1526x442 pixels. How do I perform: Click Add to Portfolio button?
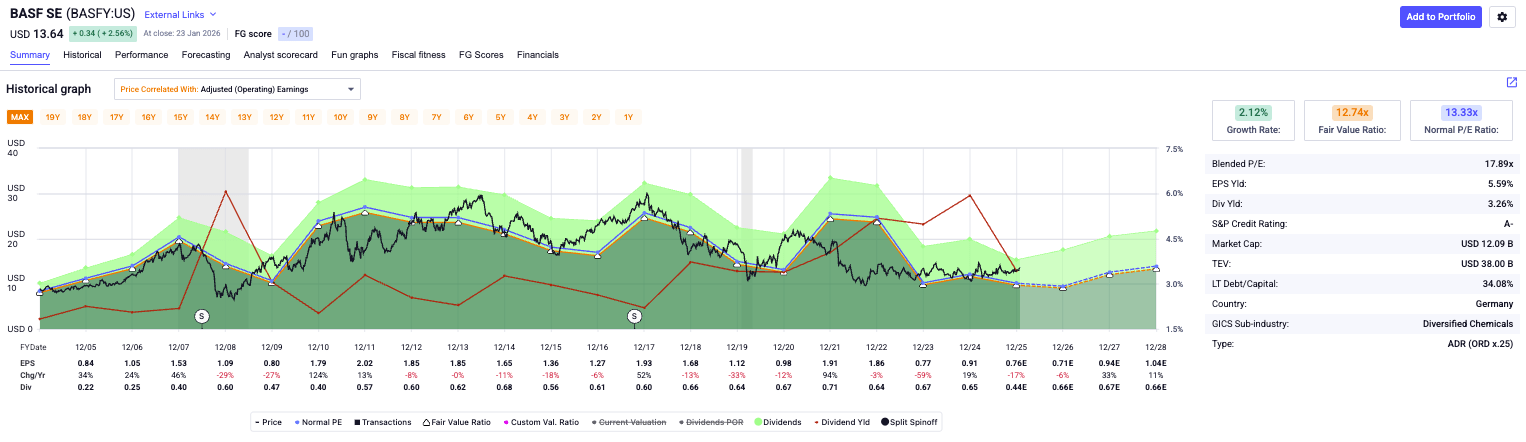[x=1441, y=16]
